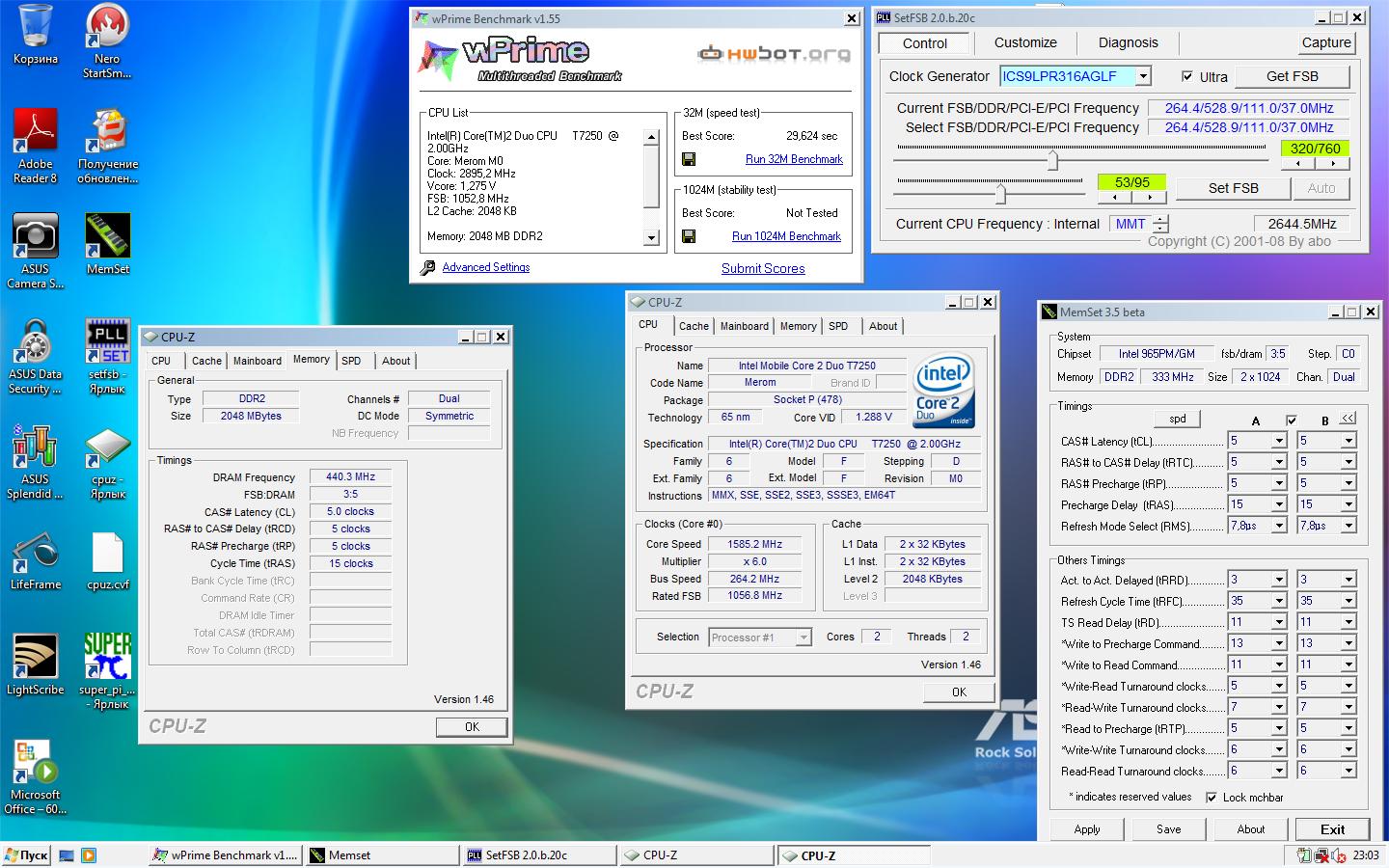The width and height of the screenshot is (1389, 868).
Task: Switch to the Customize tab in SetFSB
Action: [1025, 42]
